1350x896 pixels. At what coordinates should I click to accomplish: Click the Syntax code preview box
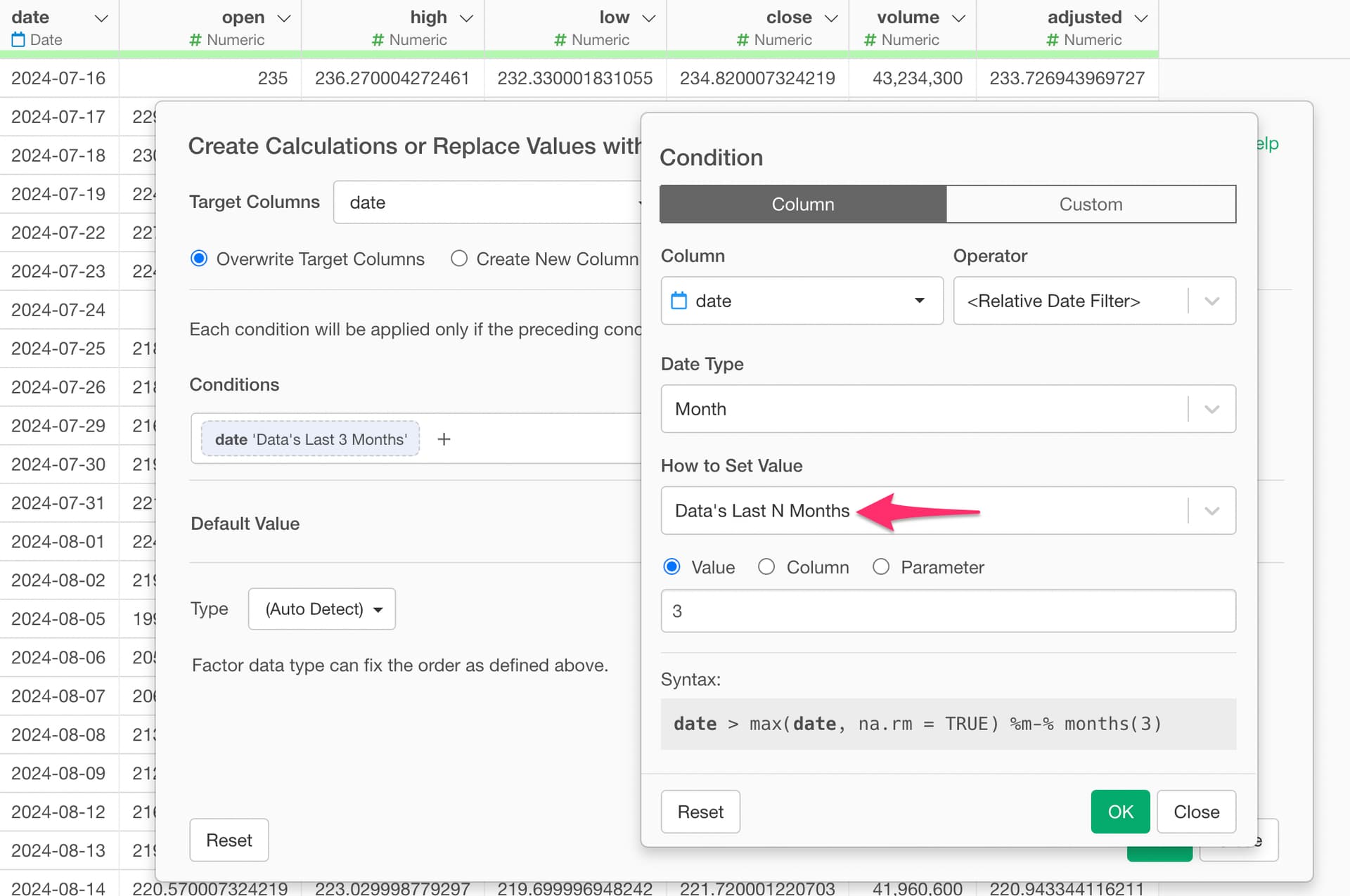(x=948, y=724)
